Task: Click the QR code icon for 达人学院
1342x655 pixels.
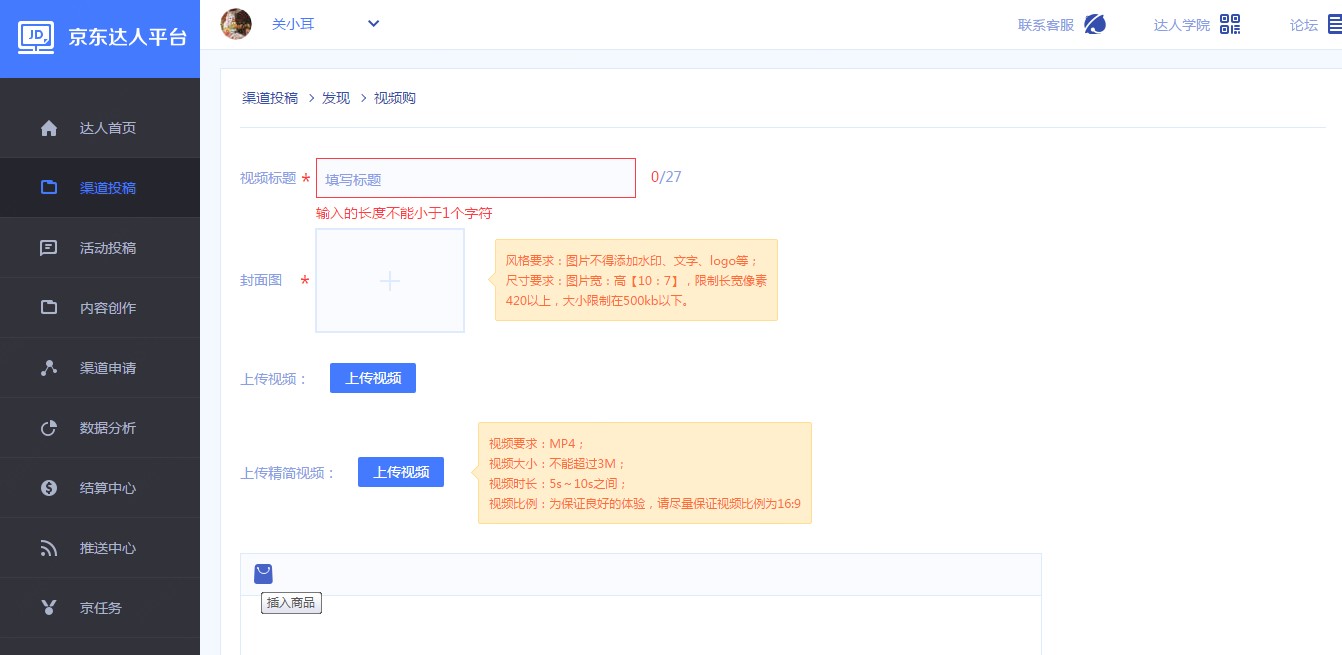Action: point(1230,24)
